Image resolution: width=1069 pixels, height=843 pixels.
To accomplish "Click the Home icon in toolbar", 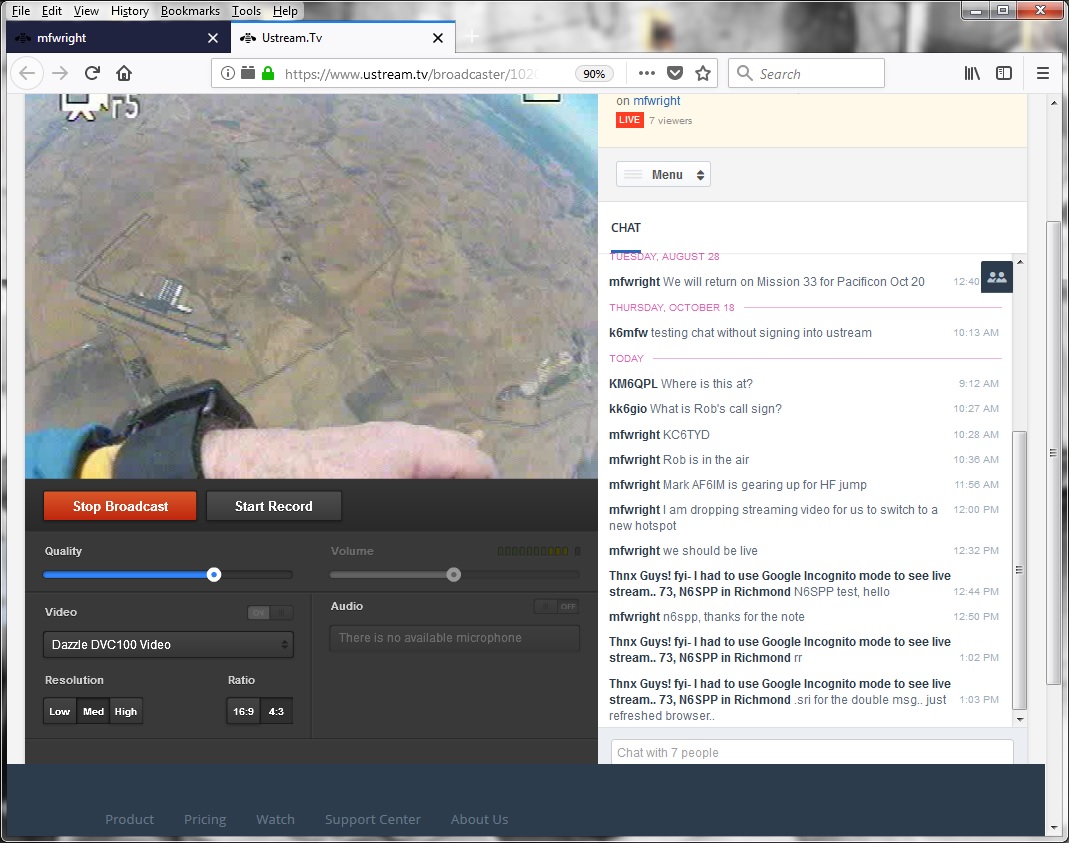I will tap(124, 73).
